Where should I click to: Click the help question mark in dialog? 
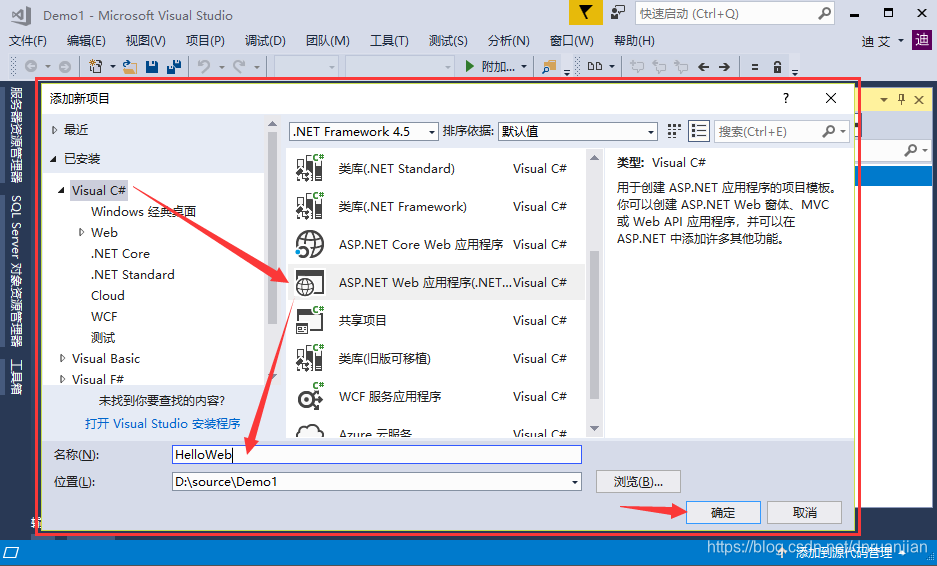(786, 98)
